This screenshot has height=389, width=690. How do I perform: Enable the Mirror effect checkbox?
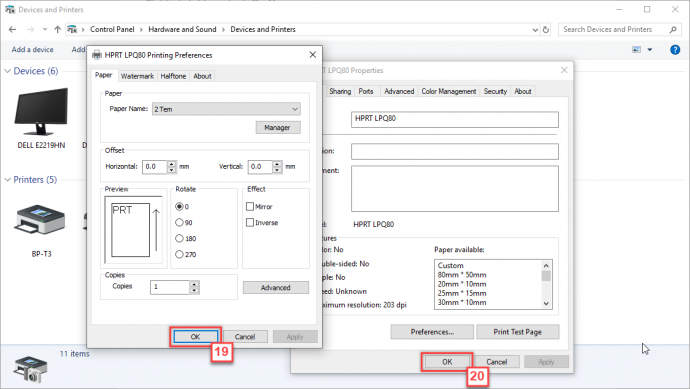point(250,206)
